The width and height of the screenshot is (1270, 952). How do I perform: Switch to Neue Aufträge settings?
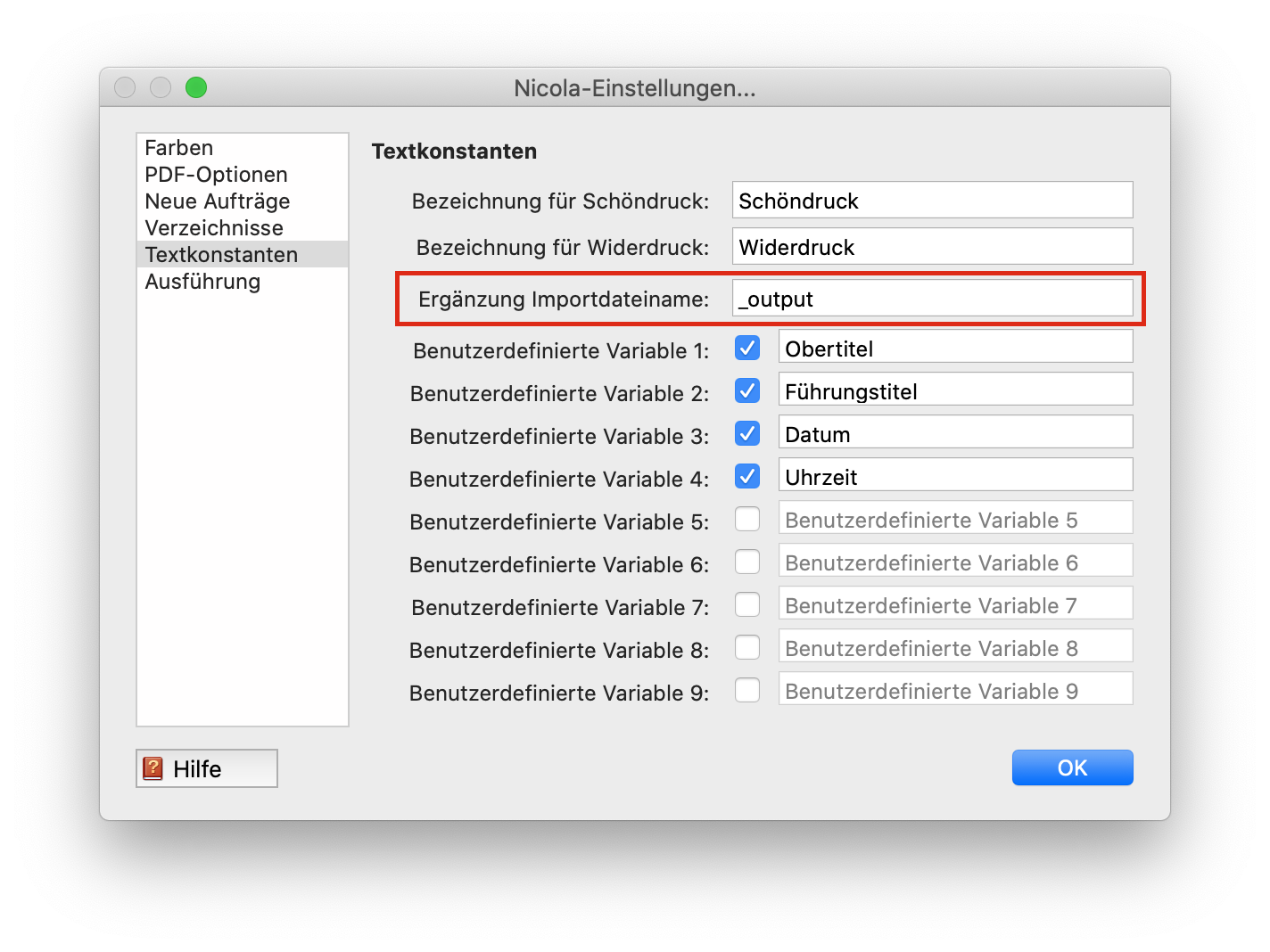coord(242,201)
